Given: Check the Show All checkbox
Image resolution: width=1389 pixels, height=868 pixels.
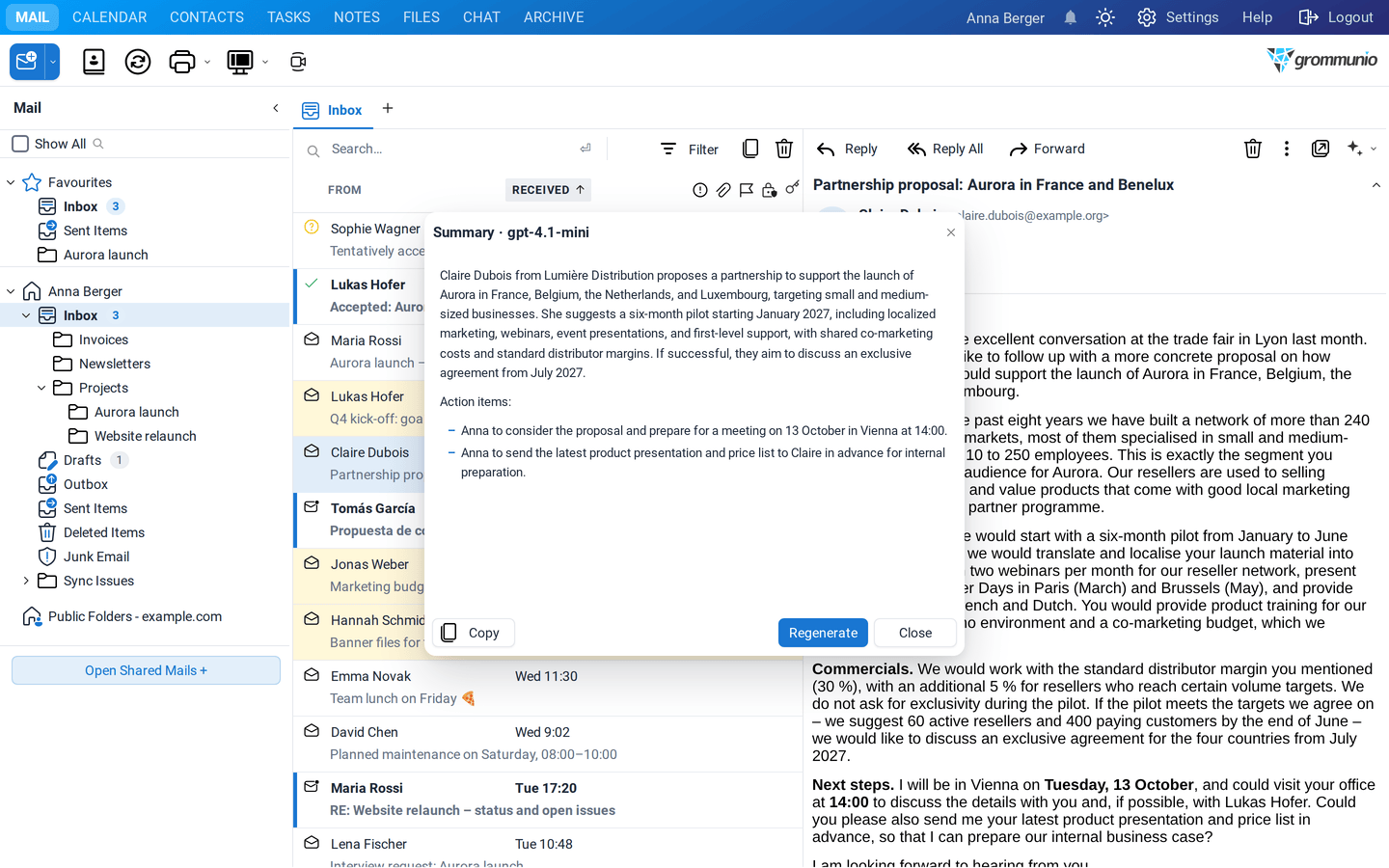Looking at the screenshot, I should (x=20, y=144).
